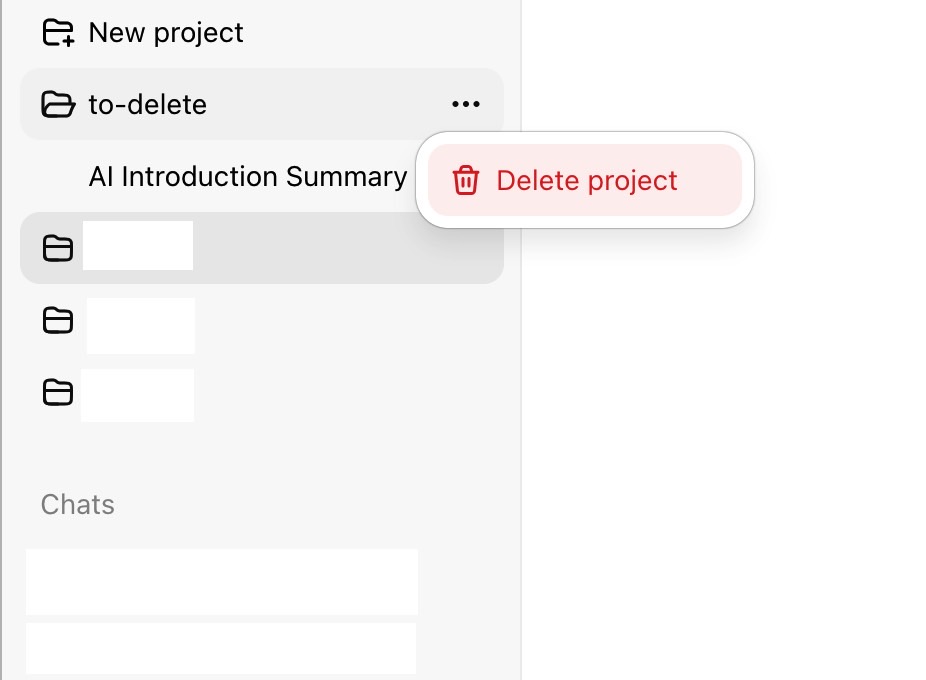Image resolution: width=926 pixels, height=680 pixels.
Task: Click the folder icon of the last project above Chats
Action: 58,392
